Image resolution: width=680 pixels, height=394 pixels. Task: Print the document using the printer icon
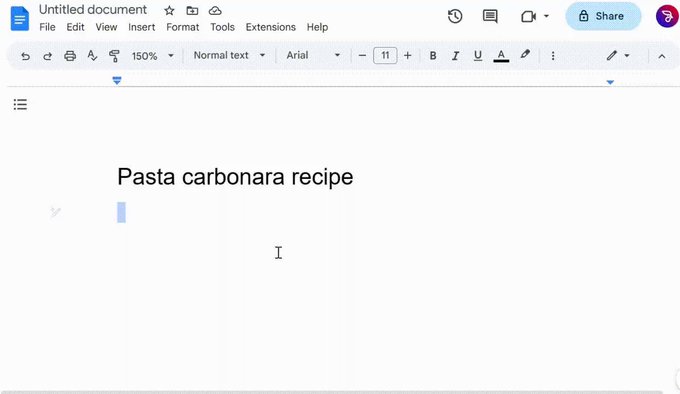(70, 56)
